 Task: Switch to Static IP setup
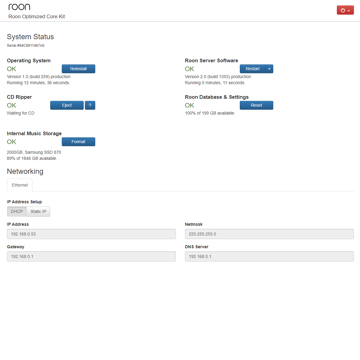(x=38, y=212)
